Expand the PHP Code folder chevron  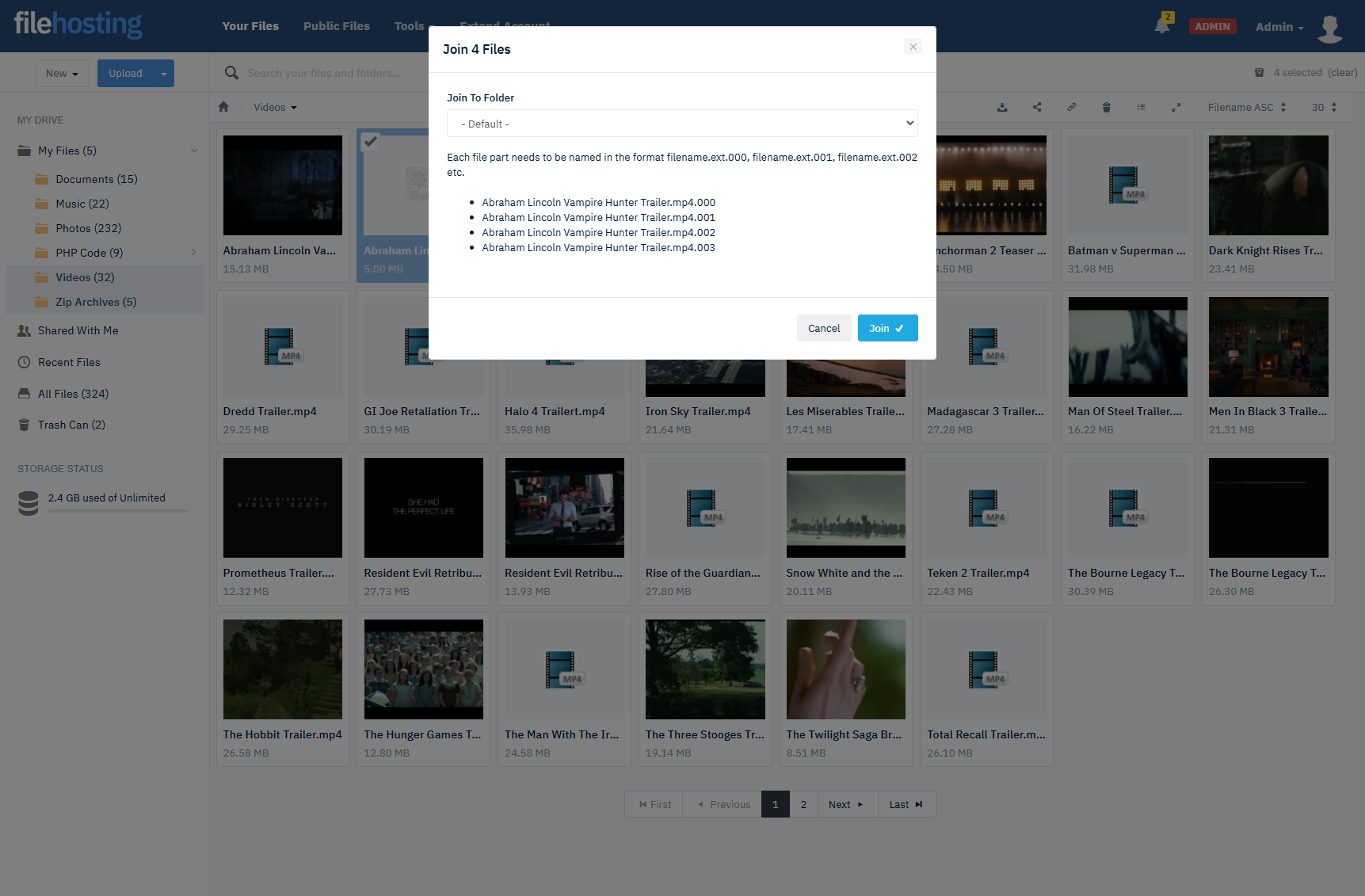[193, 253]
